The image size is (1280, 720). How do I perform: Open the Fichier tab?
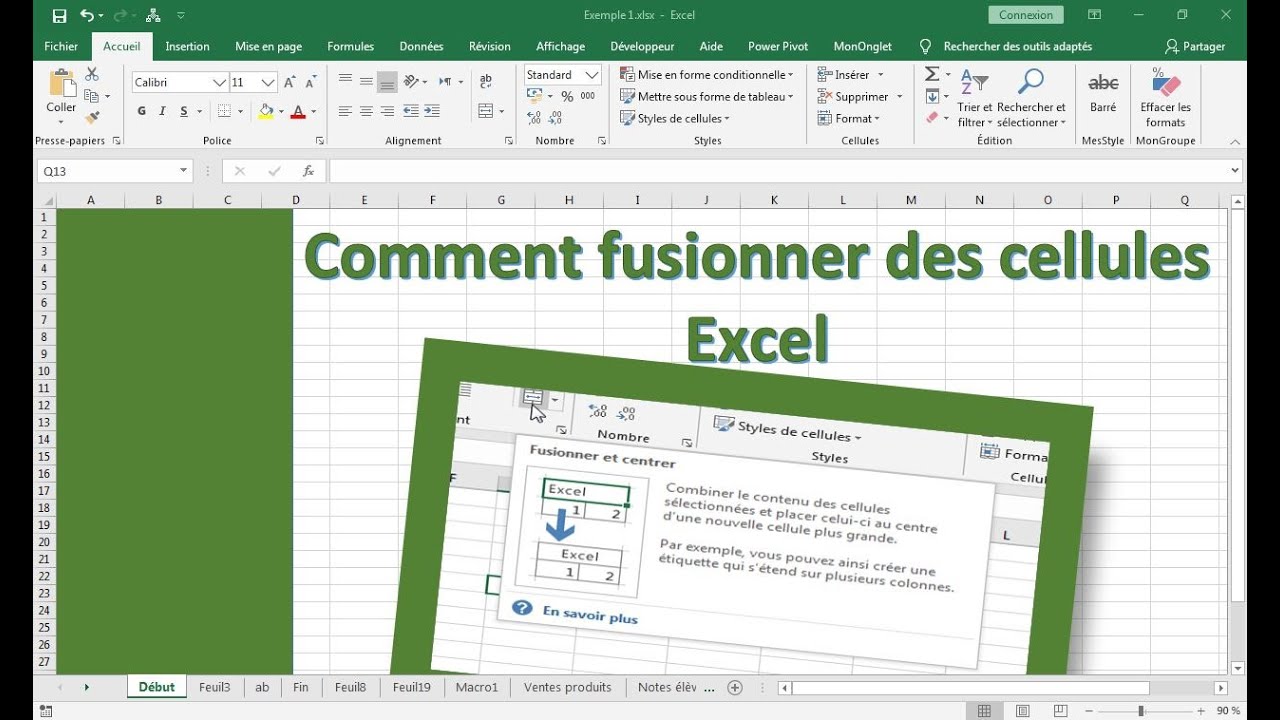(61, 46)
